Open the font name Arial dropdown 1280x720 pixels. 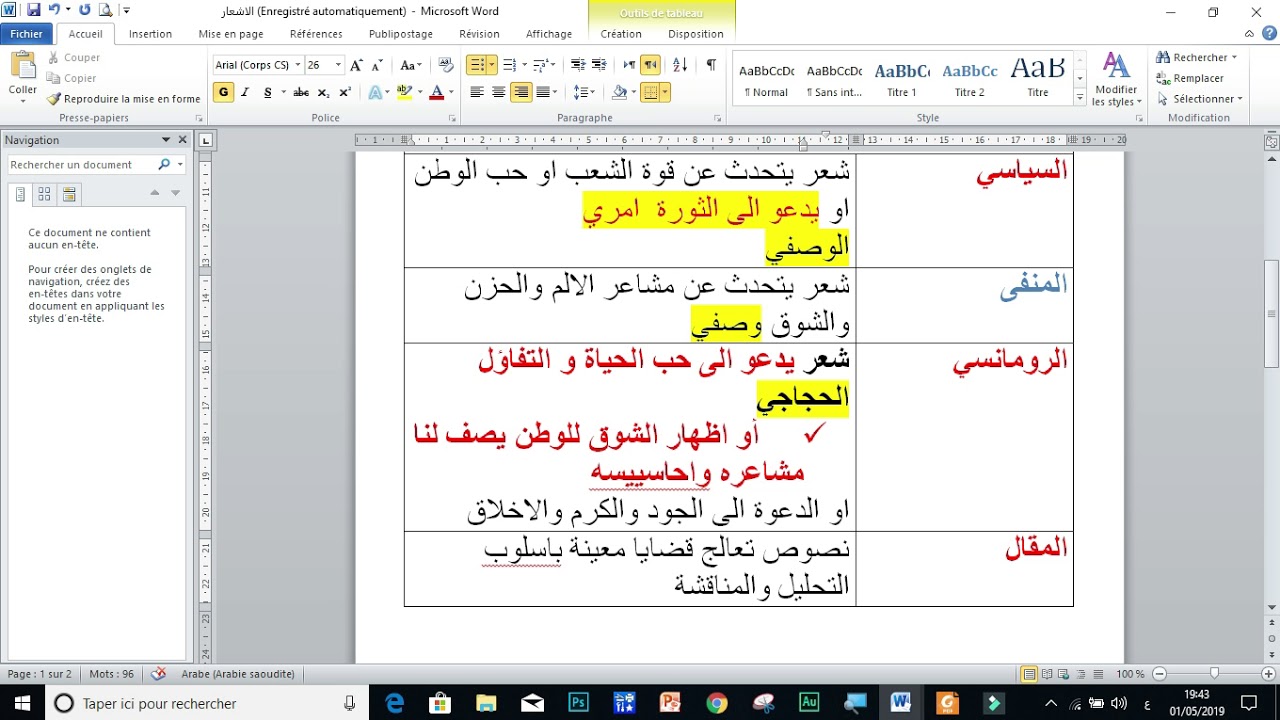pyautogui.click(x=298, y=65)
